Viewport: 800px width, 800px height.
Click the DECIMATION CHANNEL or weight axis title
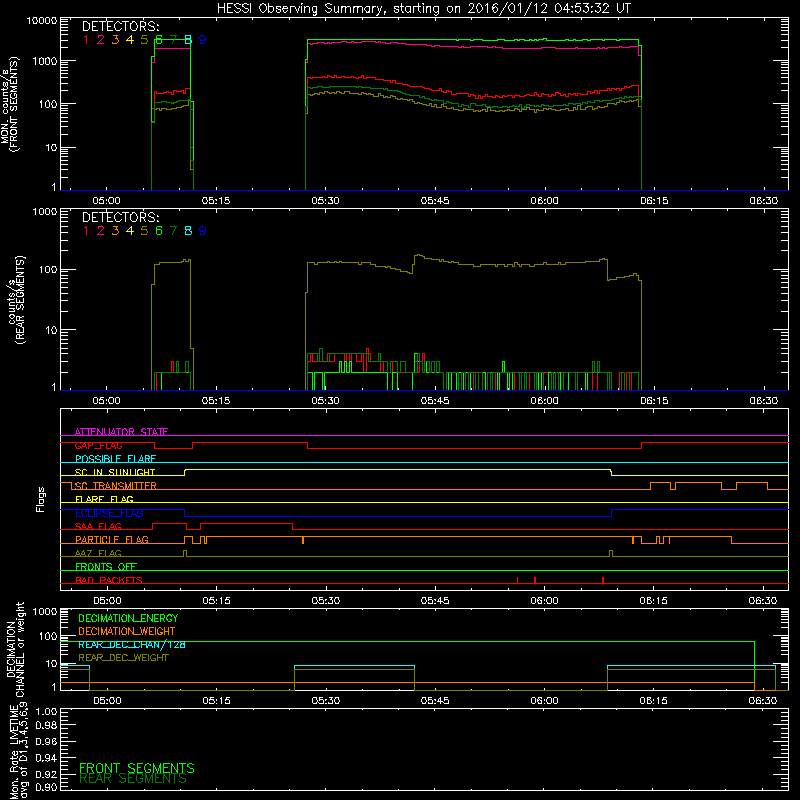pos(15,649)
